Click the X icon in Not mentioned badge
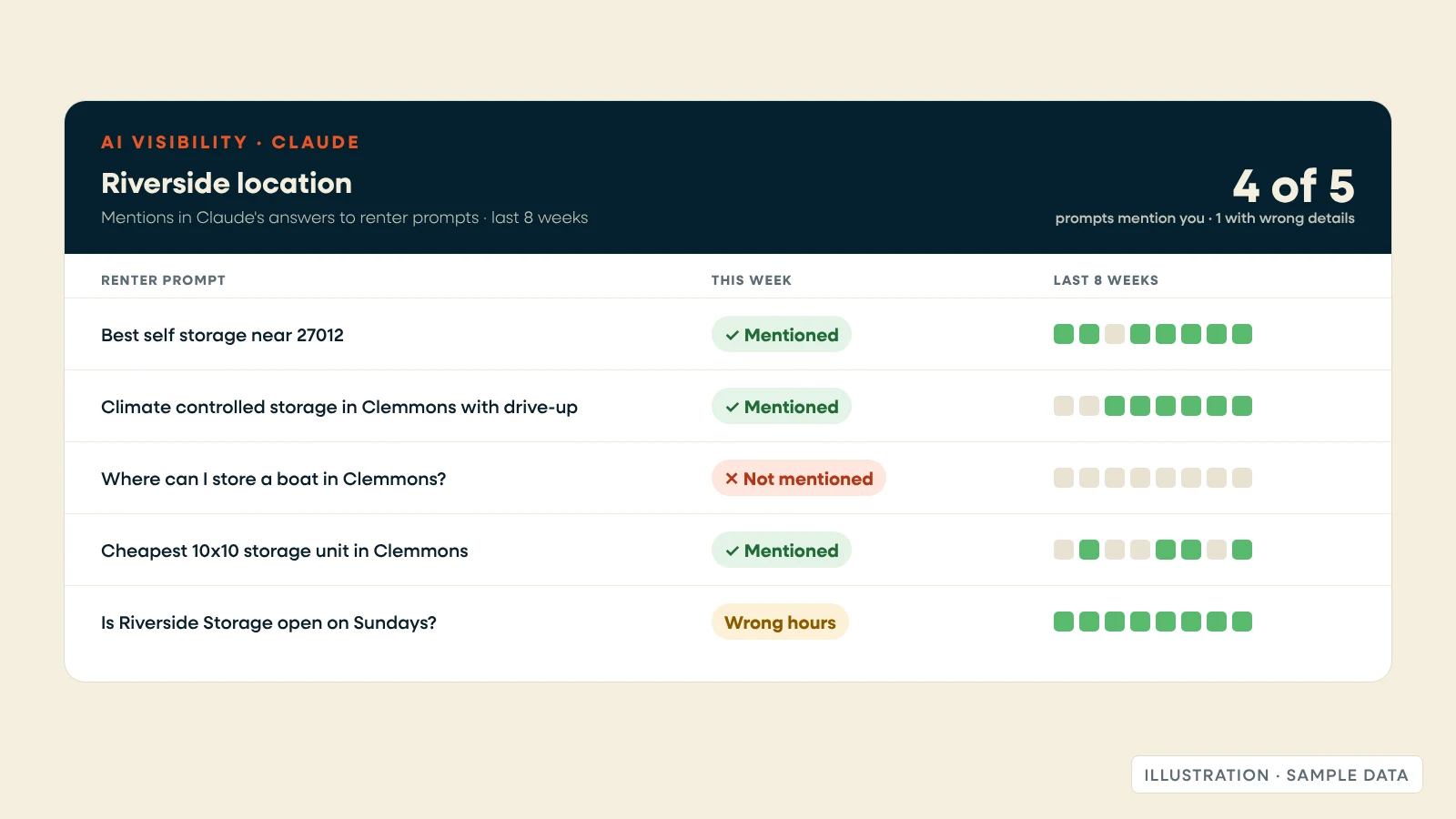The height and width of the screenshot is (819, 1456). (x=732, y=479)
